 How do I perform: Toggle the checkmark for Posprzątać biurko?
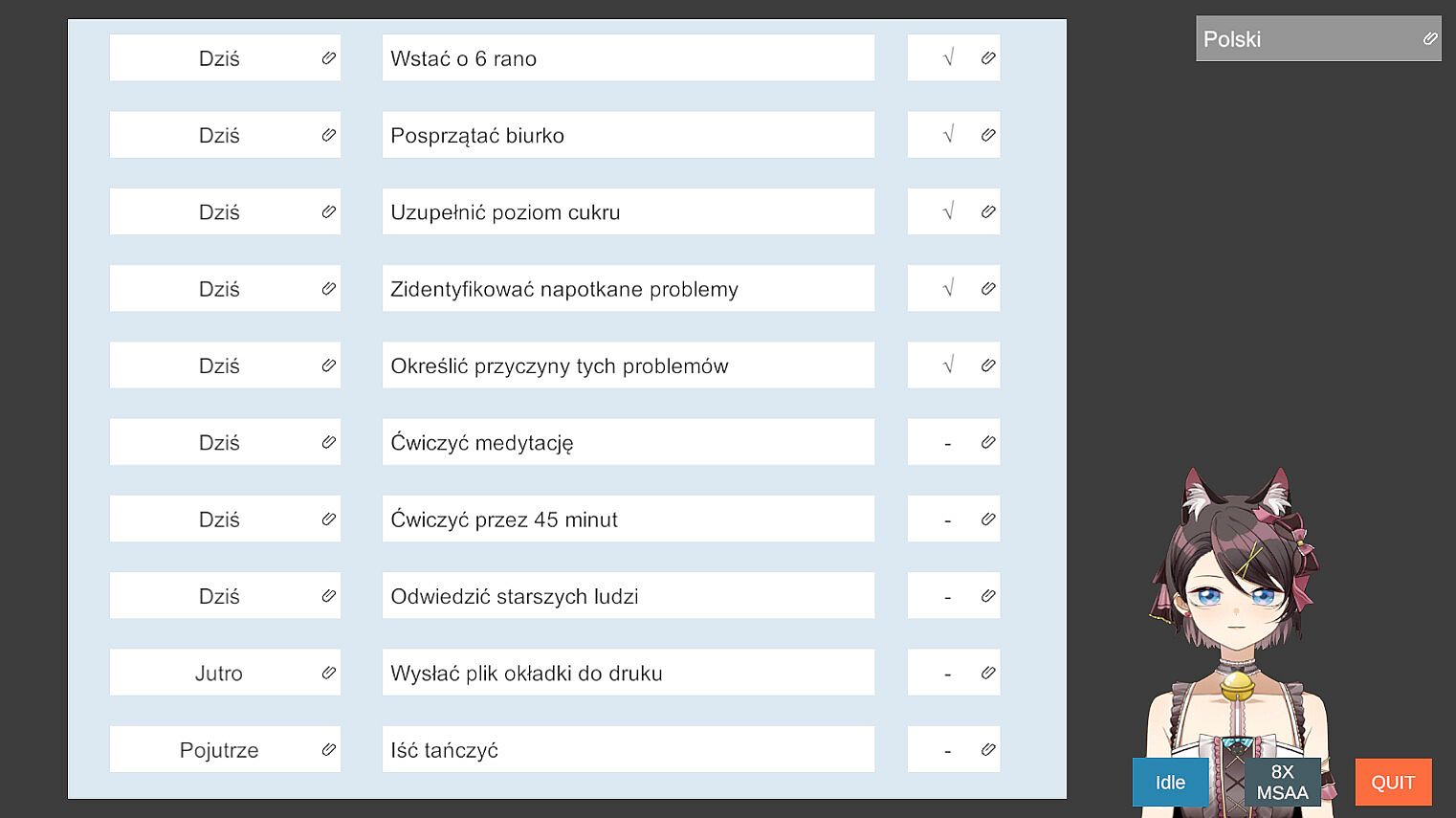click(948, 135)
